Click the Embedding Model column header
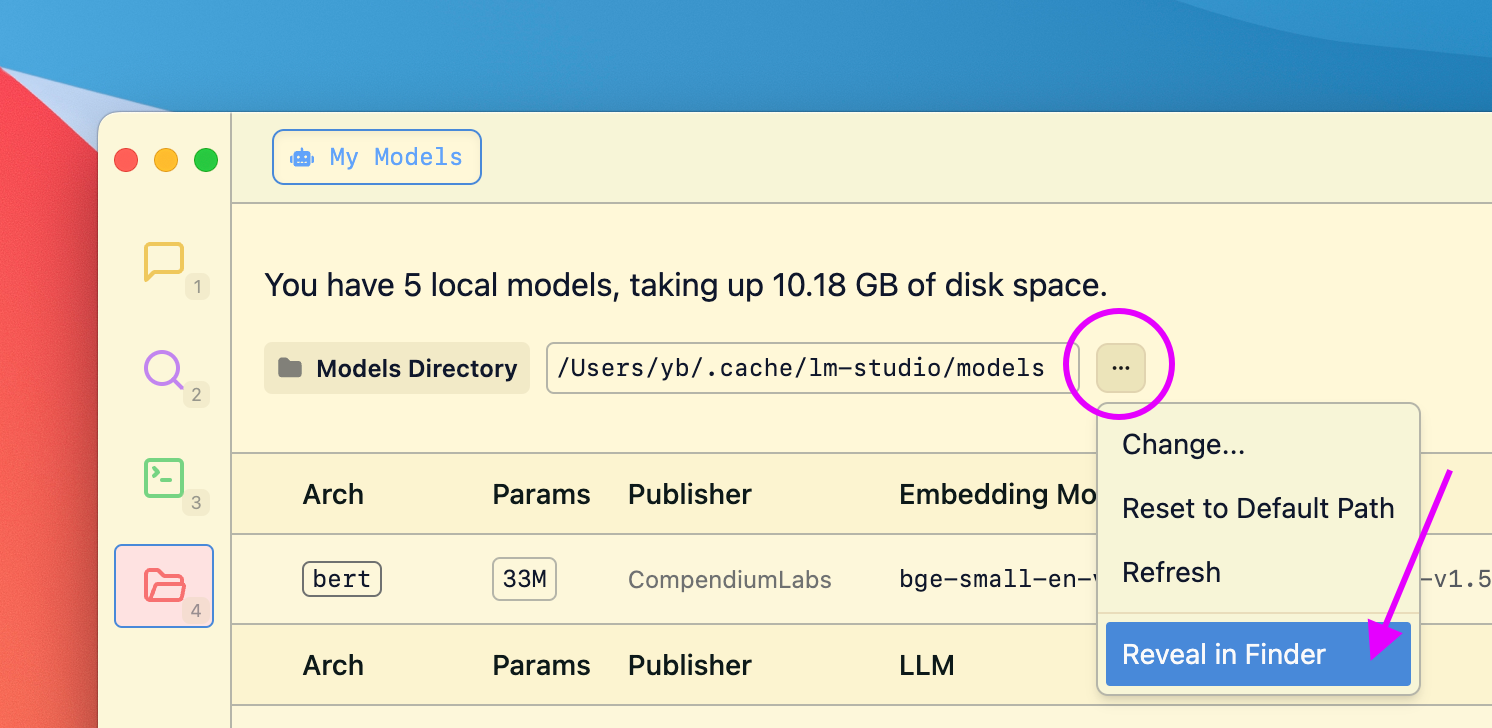The width and height of the screenshot is (1492, 728). [995, 494]
